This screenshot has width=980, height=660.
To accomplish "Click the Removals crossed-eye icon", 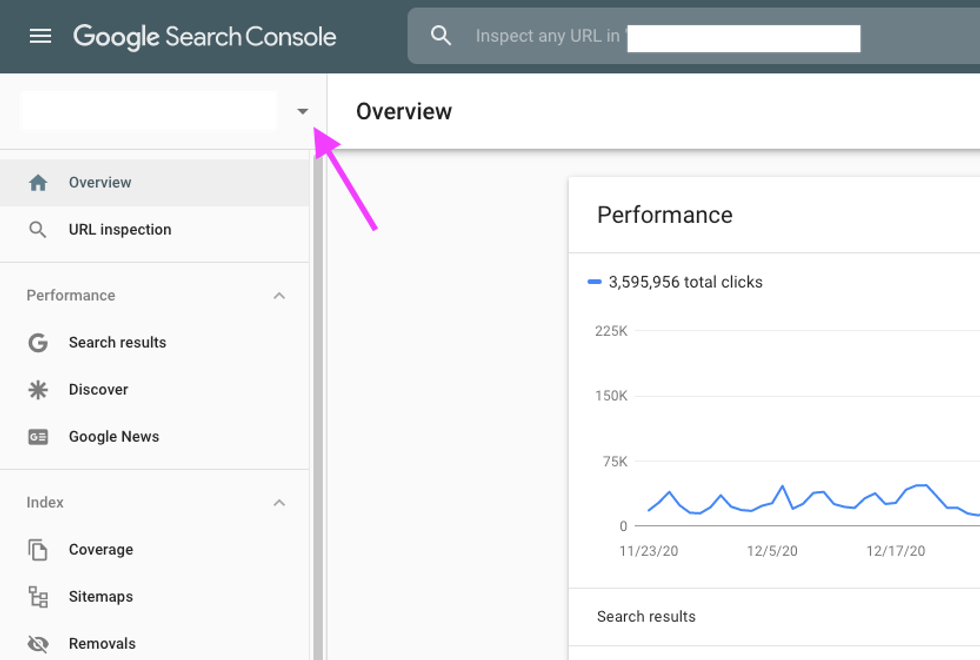I will [x=38, y=644].
